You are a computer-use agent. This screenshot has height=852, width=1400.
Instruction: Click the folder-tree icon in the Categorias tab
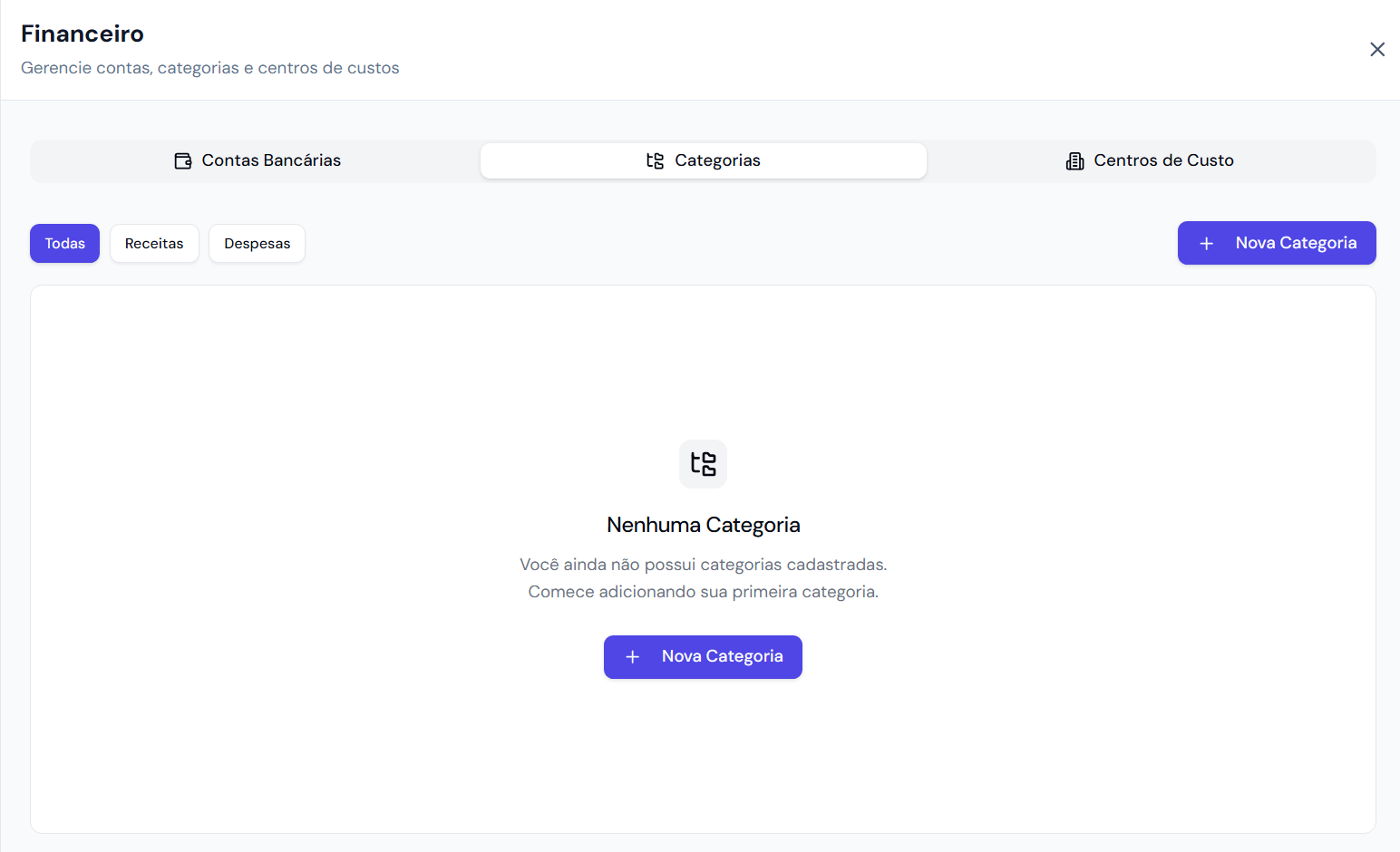click(x=656, y=161)
